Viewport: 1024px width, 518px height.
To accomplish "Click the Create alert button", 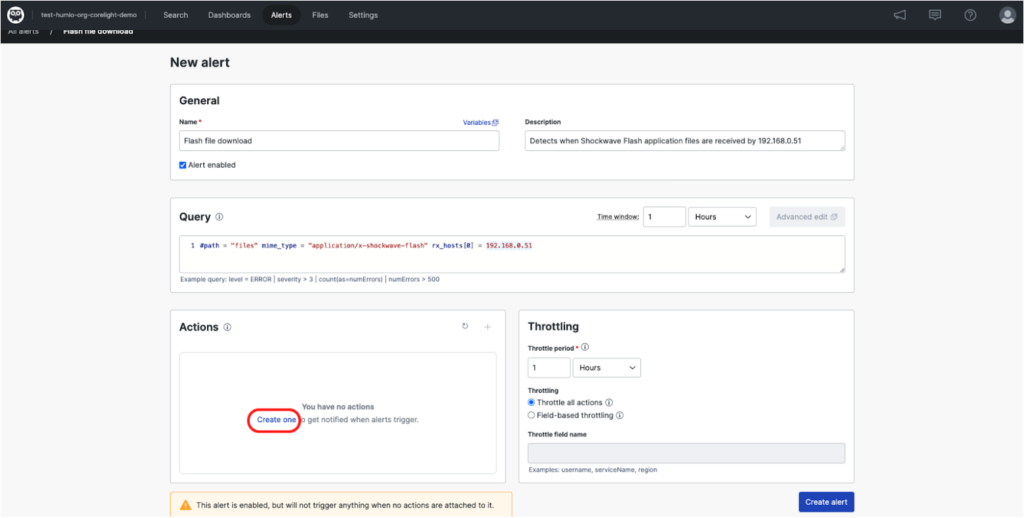I will [826, 502].
